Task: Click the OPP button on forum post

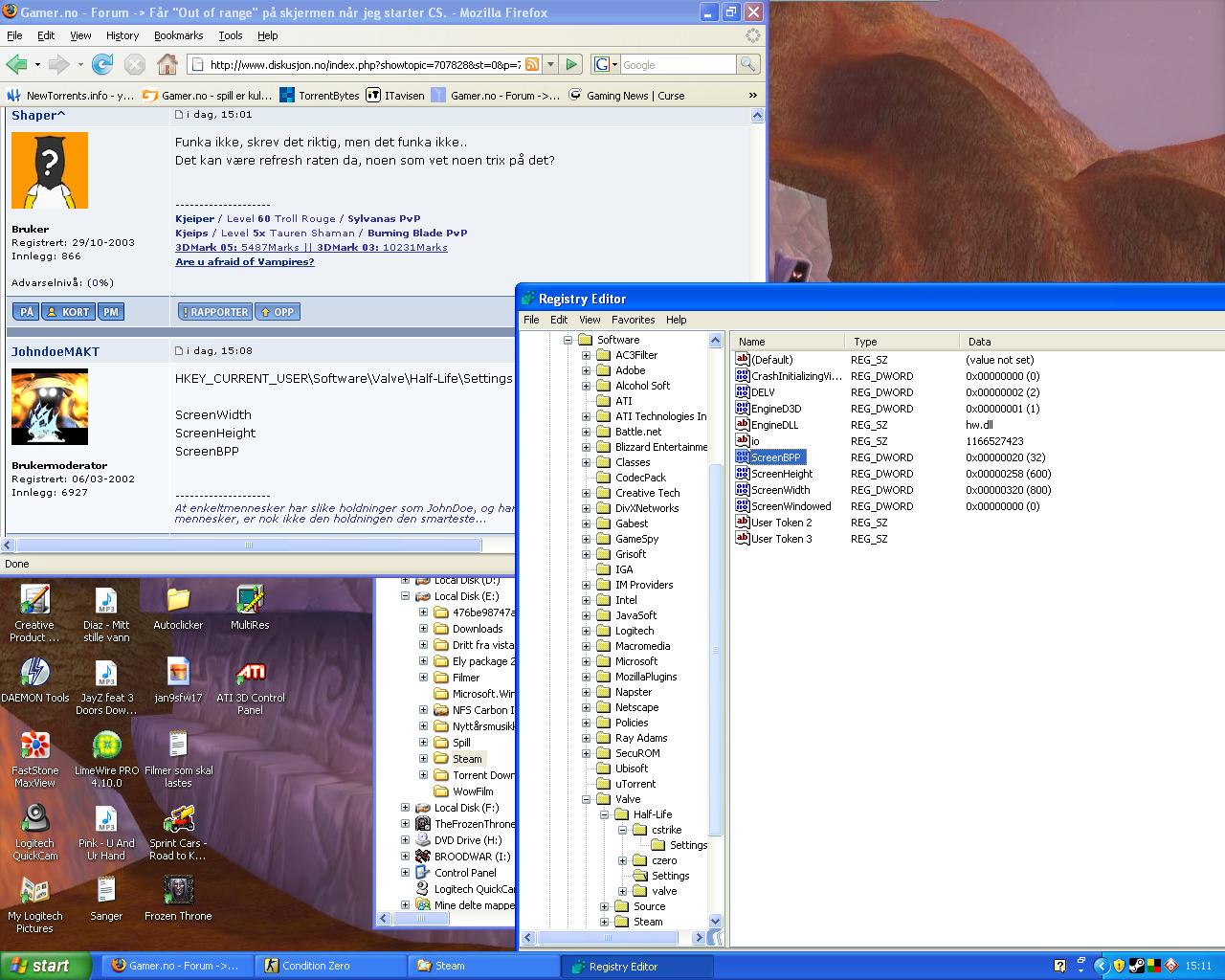Action: pyautogui.click(x=278, y=312)
